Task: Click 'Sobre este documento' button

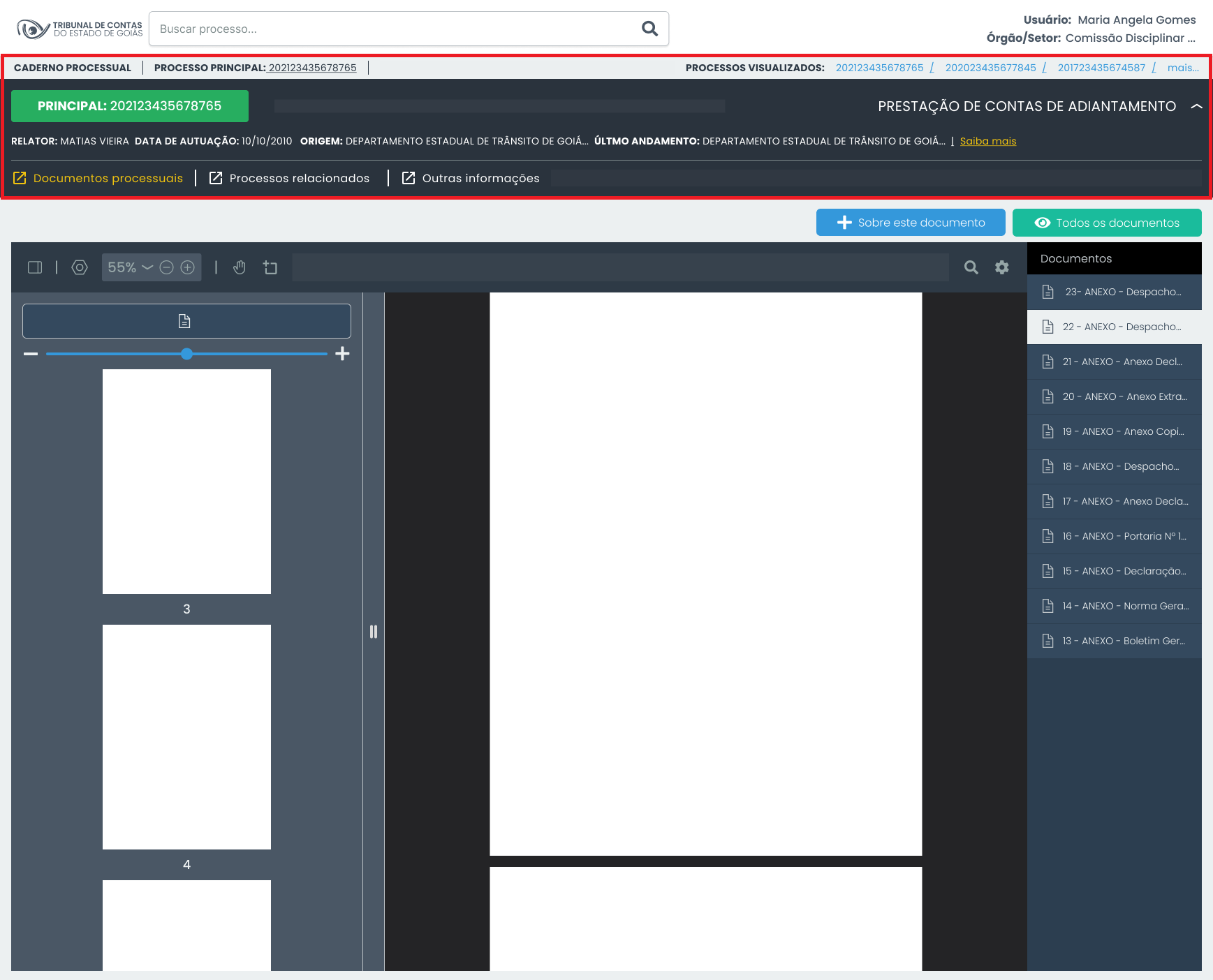Action: pos(911,223)
